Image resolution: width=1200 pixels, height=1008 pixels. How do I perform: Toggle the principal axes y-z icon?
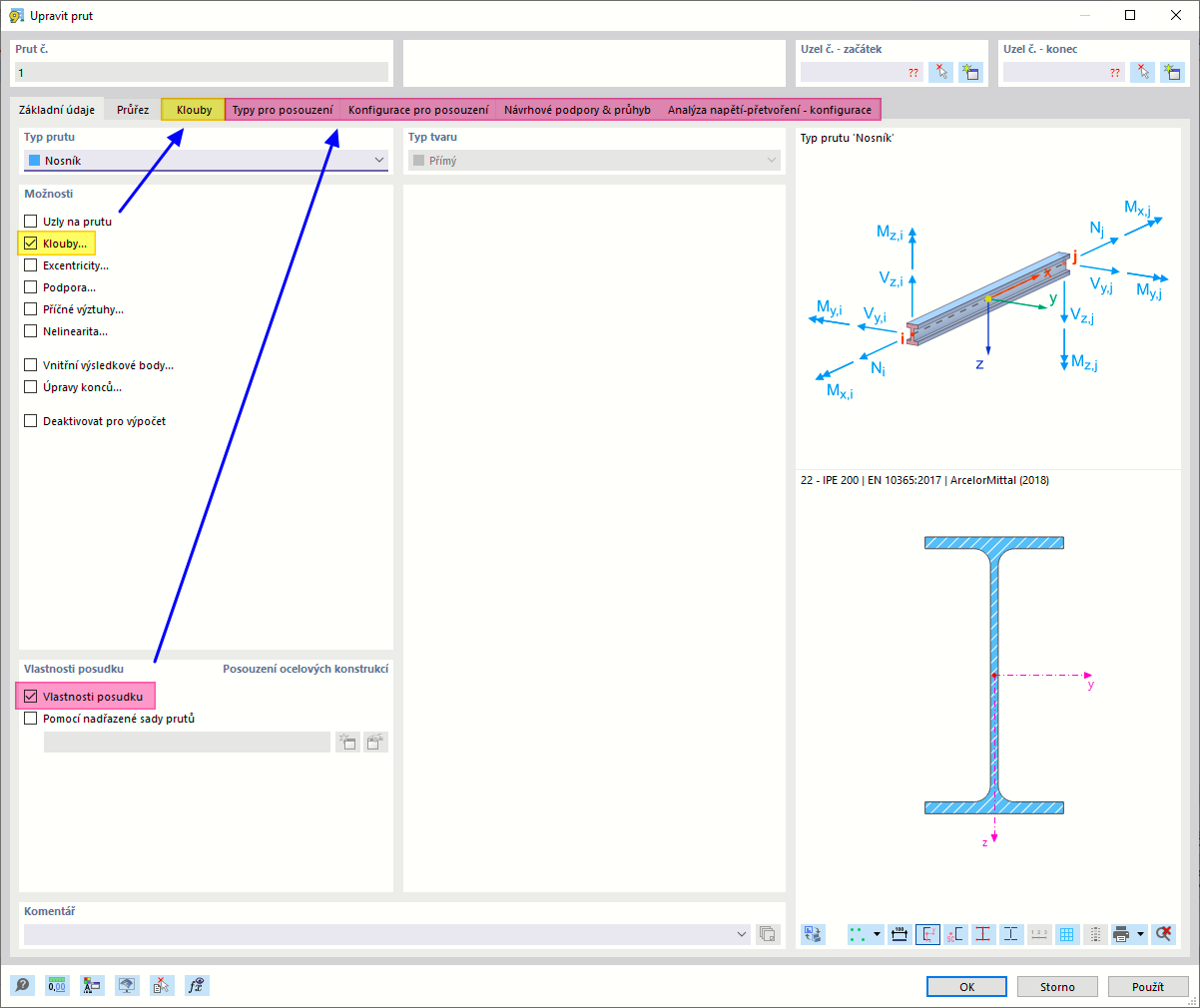coord(927,934)
